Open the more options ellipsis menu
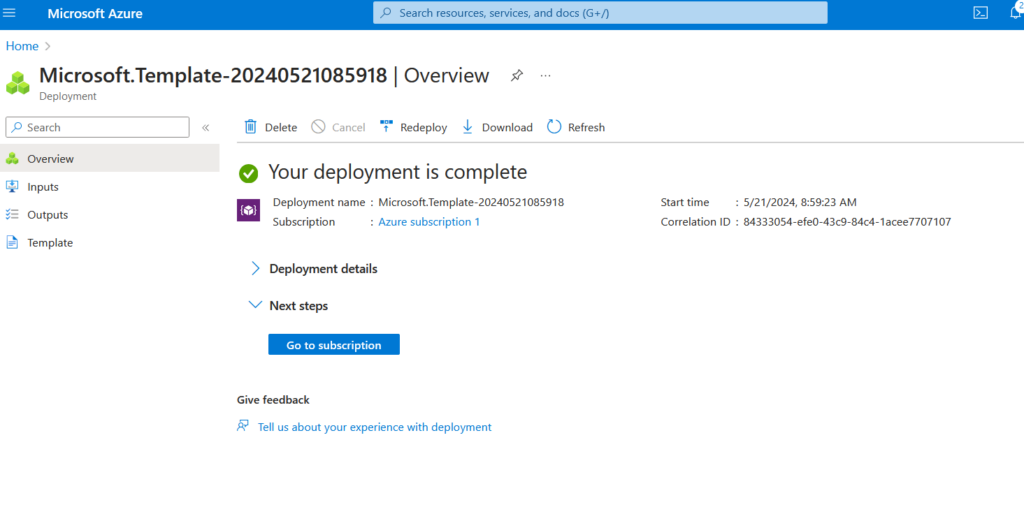Viewport: 1024px width, 521px height. (x=545, y=76)
